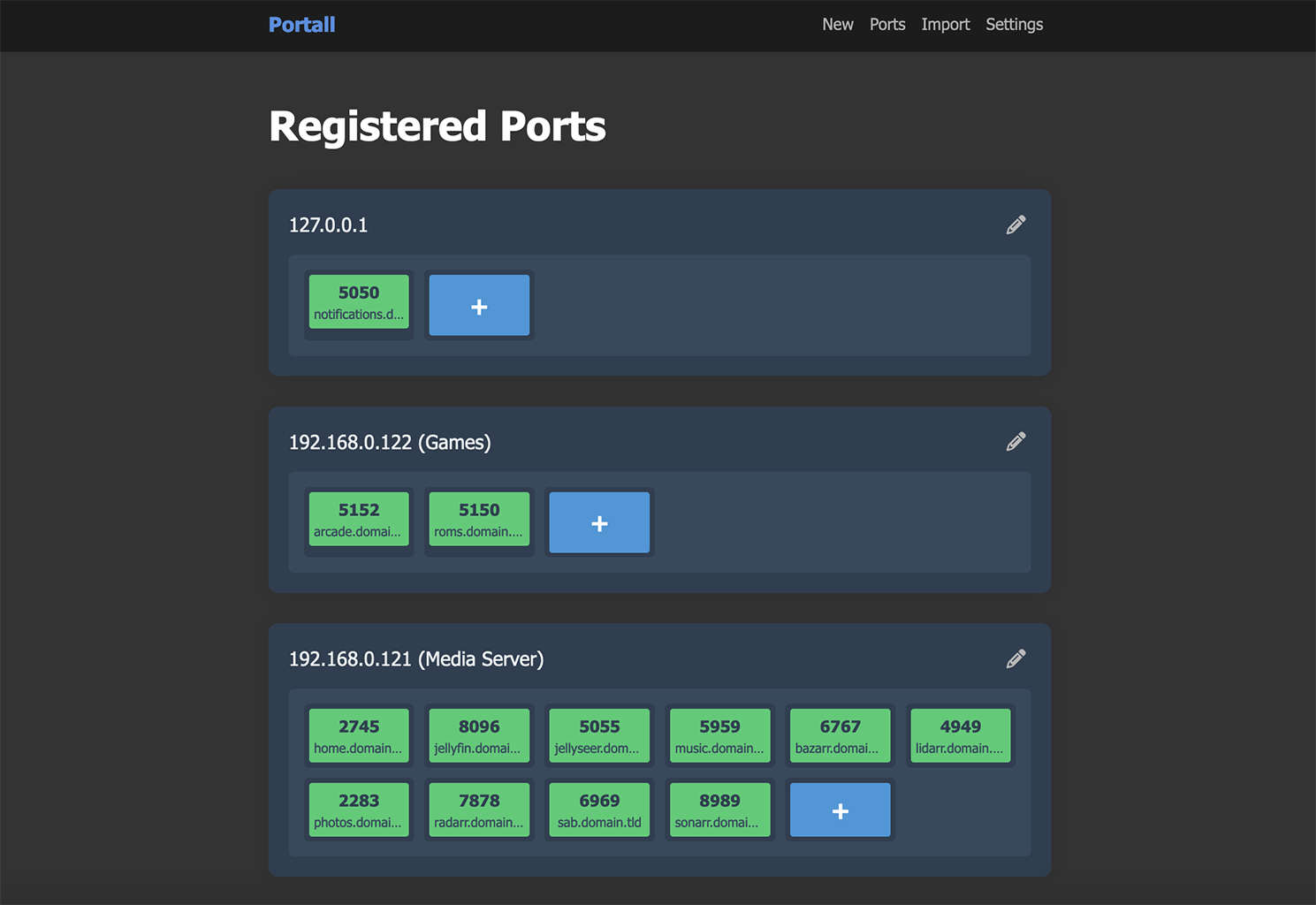
Task: Click port 6969 sab.domain.tld tile
Action: [599, 810]
